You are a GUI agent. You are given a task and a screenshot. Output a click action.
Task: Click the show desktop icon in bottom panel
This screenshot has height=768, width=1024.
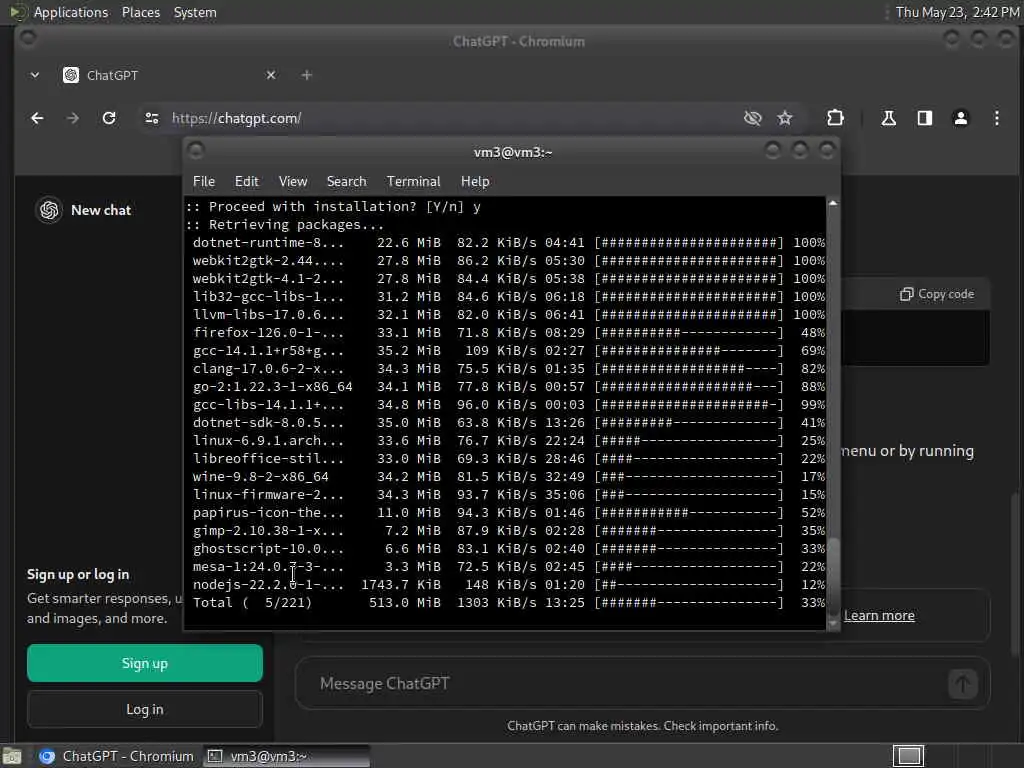click(x=12, y=756)
